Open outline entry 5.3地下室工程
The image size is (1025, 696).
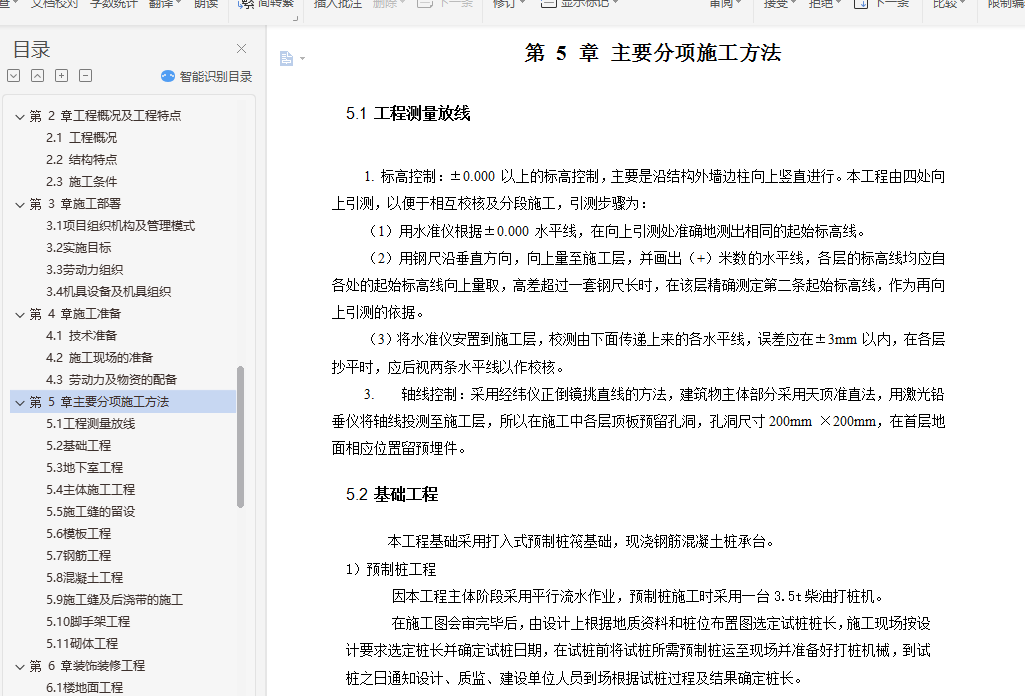coord(84,468)
